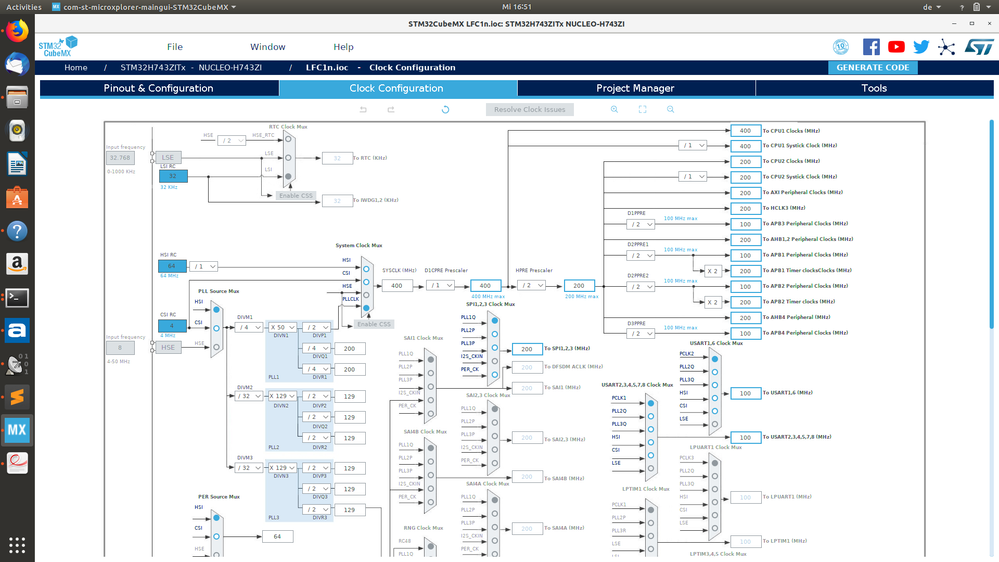999x562 pixels.
Task: Click the SYSCLK 400 MHz field
Action: [x=397, y=285]
